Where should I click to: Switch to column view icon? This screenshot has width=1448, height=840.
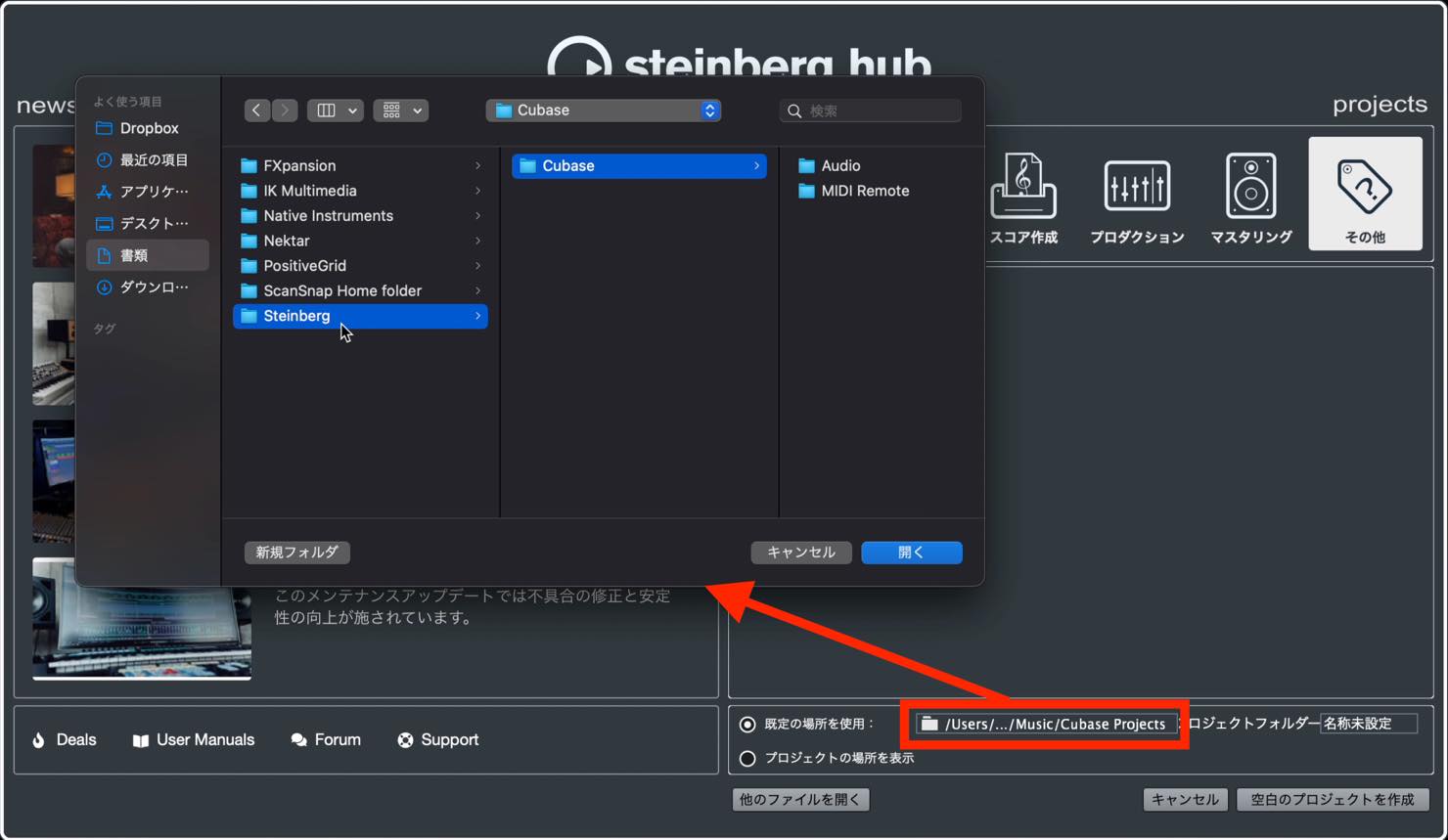(x=327, y=111)
